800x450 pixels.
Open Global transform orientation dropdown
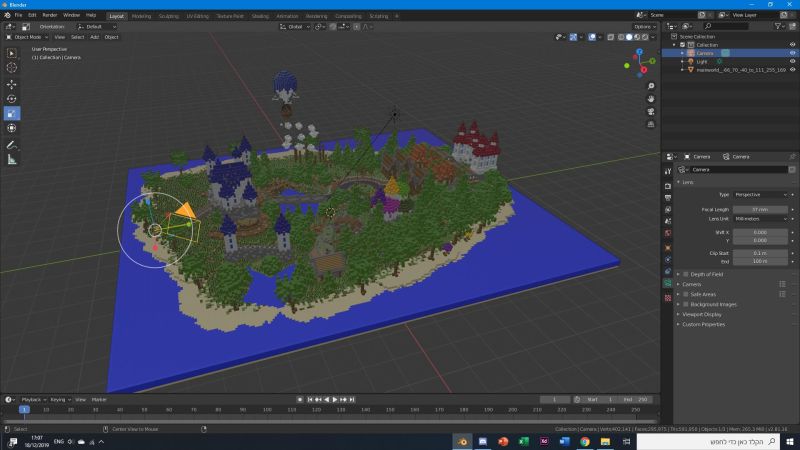click(295, 27)
